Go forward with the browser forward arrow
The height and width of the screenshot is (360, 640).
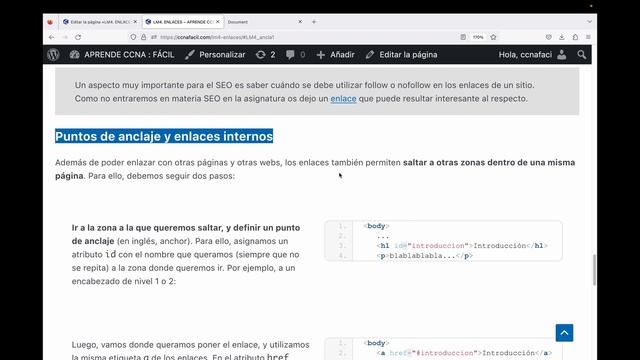[x=65, y=37]
